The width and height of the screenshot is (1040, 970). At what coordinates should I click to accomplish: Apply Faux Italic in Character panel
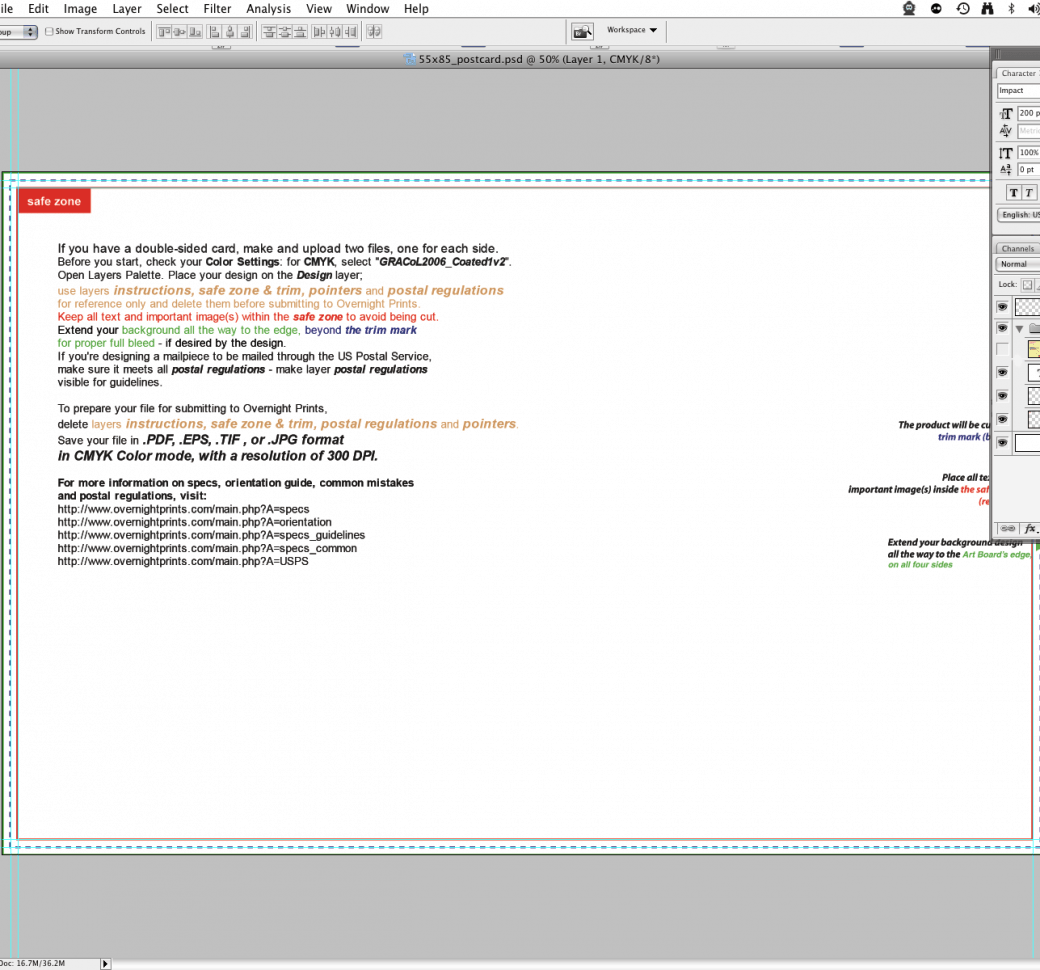tap(1029, 193)
